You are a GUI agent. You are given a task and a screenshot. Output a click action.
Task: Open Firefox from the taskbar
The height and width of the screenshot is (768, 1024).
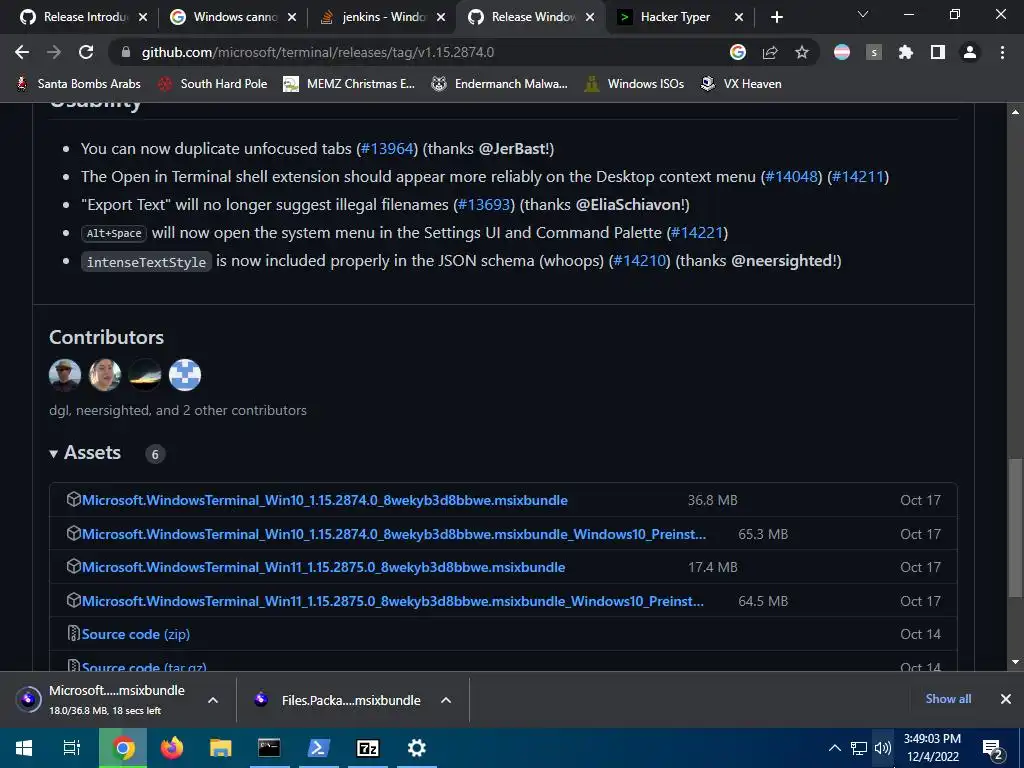click(172, 748)
